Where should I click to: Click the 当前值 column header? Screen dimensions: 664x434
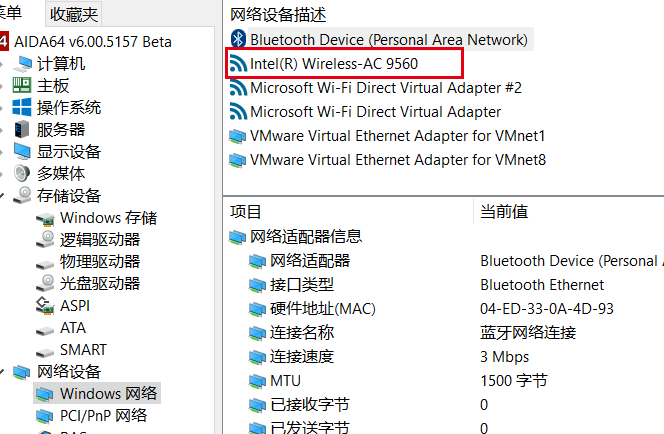click(x=504, y=211)
